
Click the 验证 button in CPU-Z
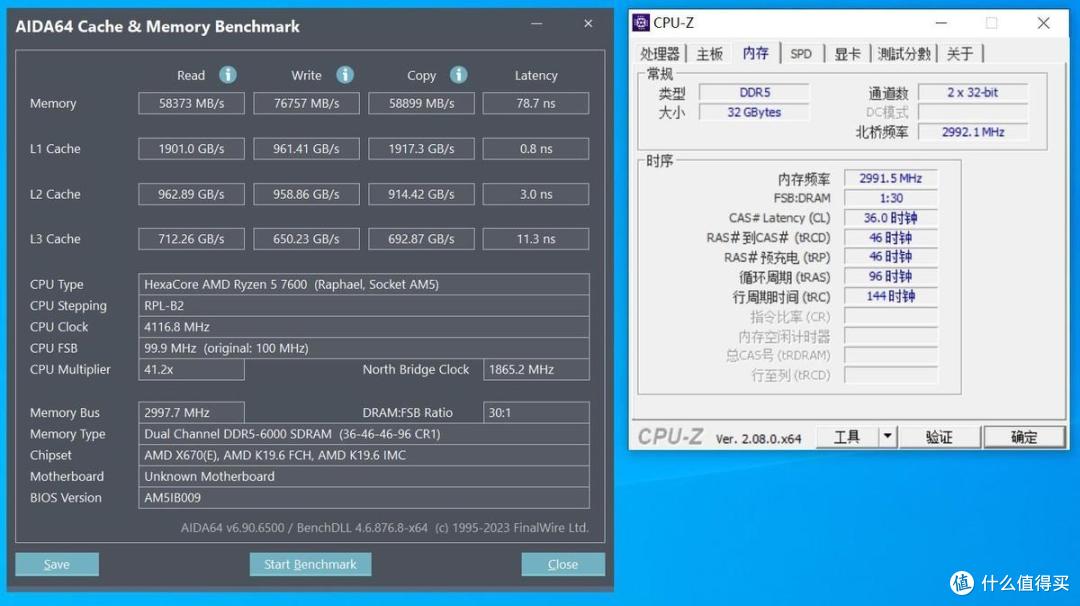[939, 437]
